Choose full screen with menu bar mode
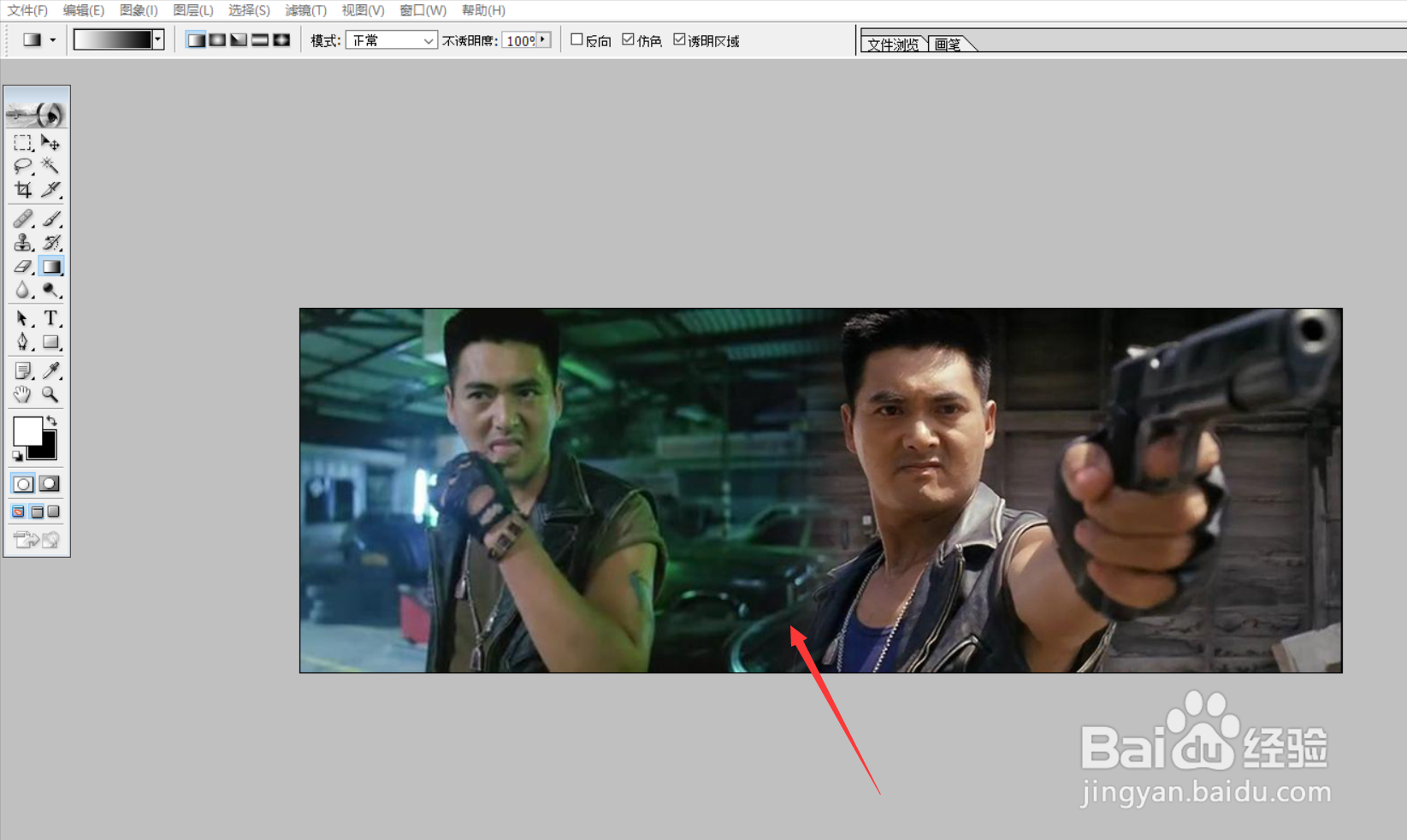 coord(37,512)
